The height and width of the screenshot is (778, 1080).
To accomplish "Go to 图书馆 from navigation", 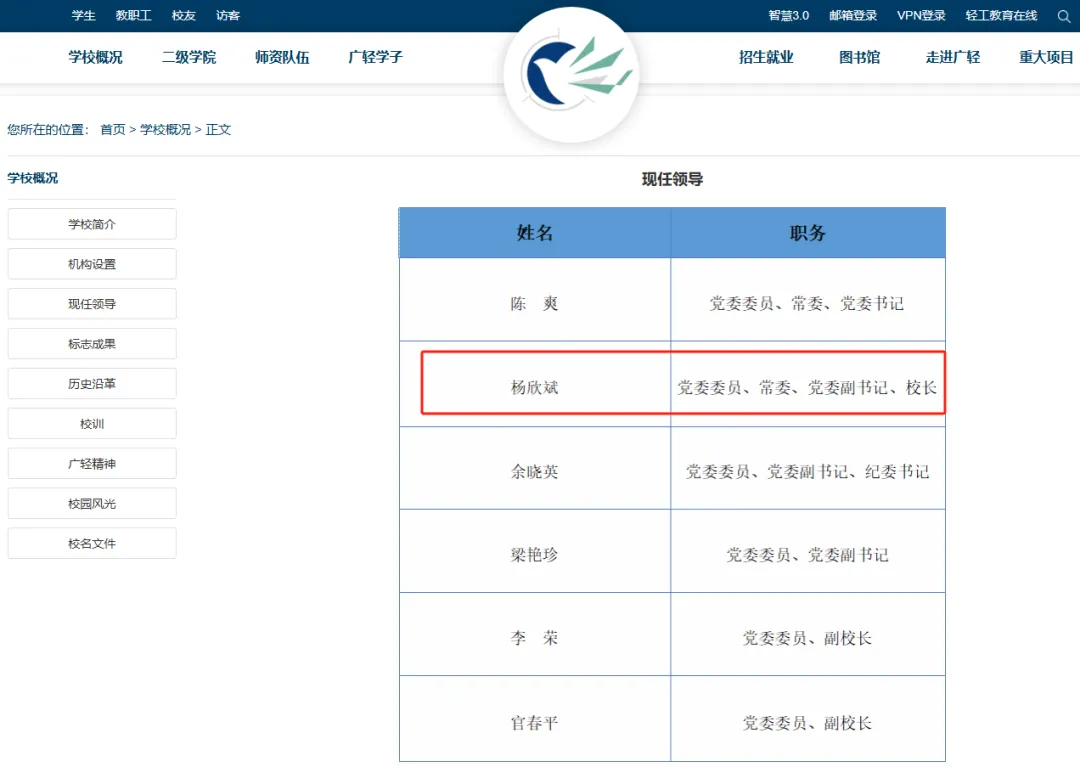I will (x=860, y=58).
